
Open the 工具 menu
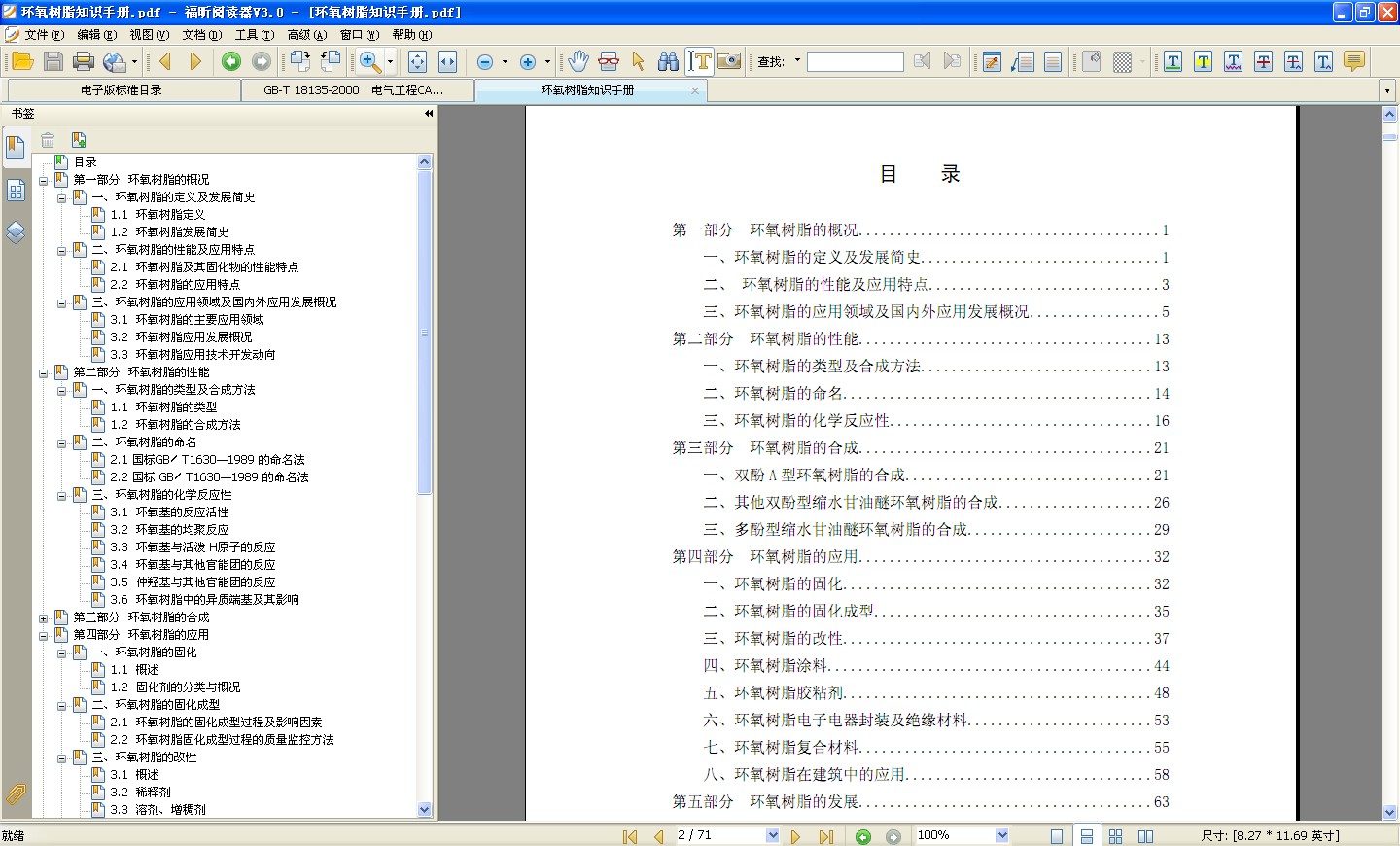pos(254,34)
